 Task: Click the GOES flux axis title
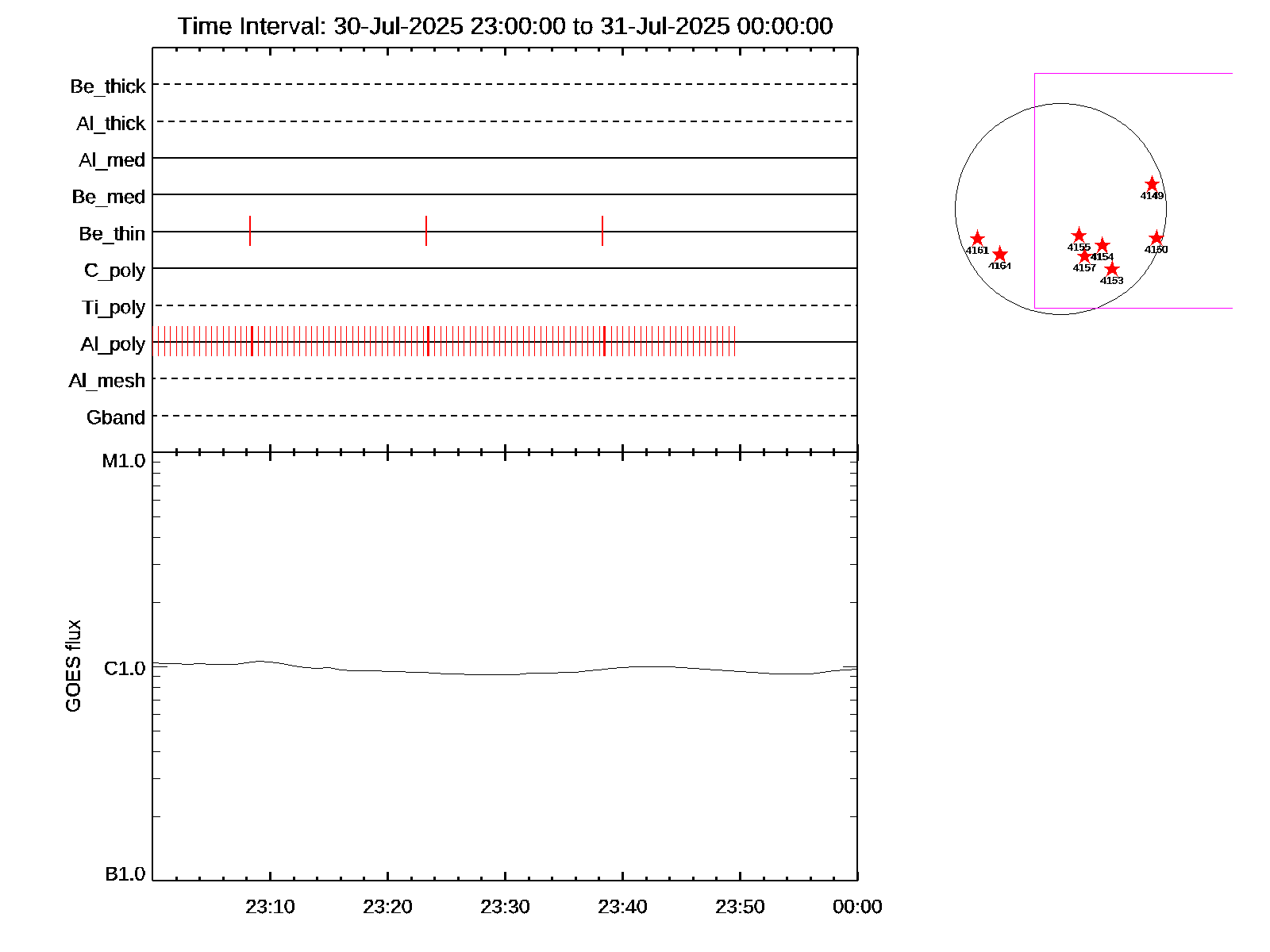point(73,666)
